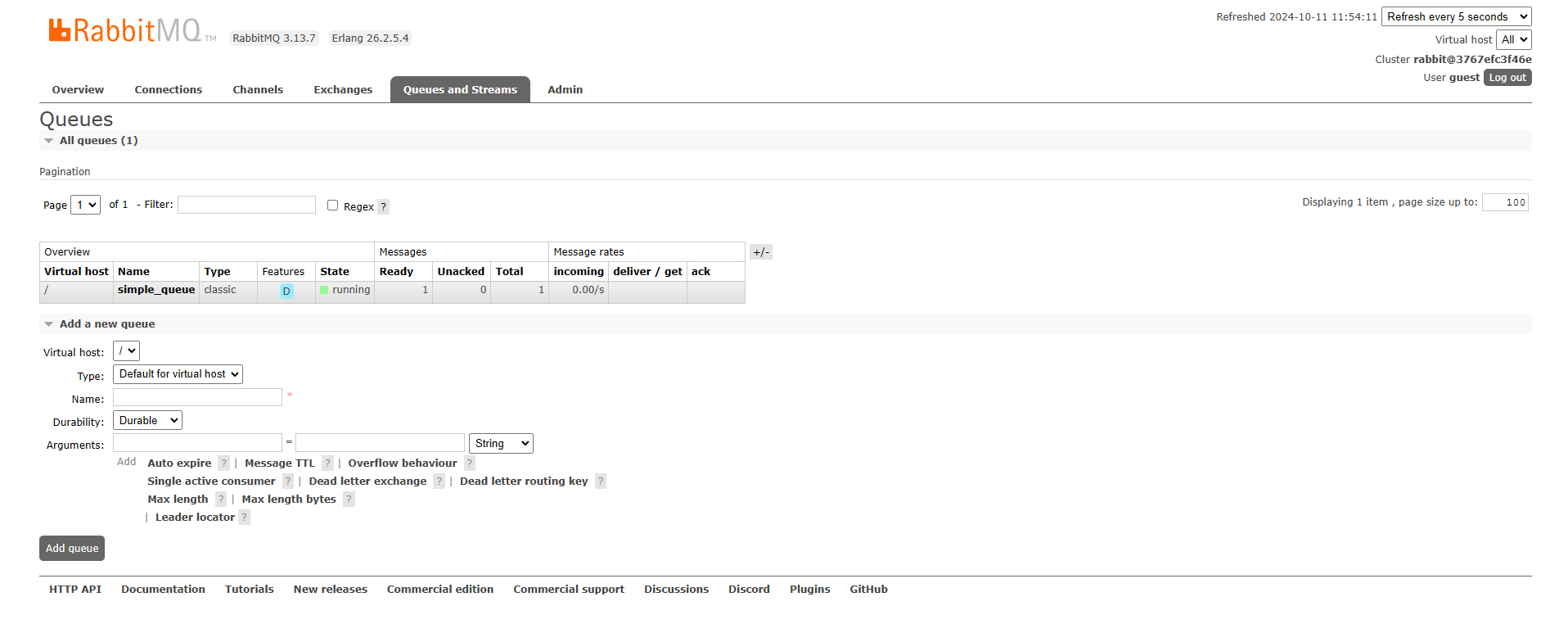Open the New releases footer link
Screen dimensions: 1568x633
pos(331,590)
